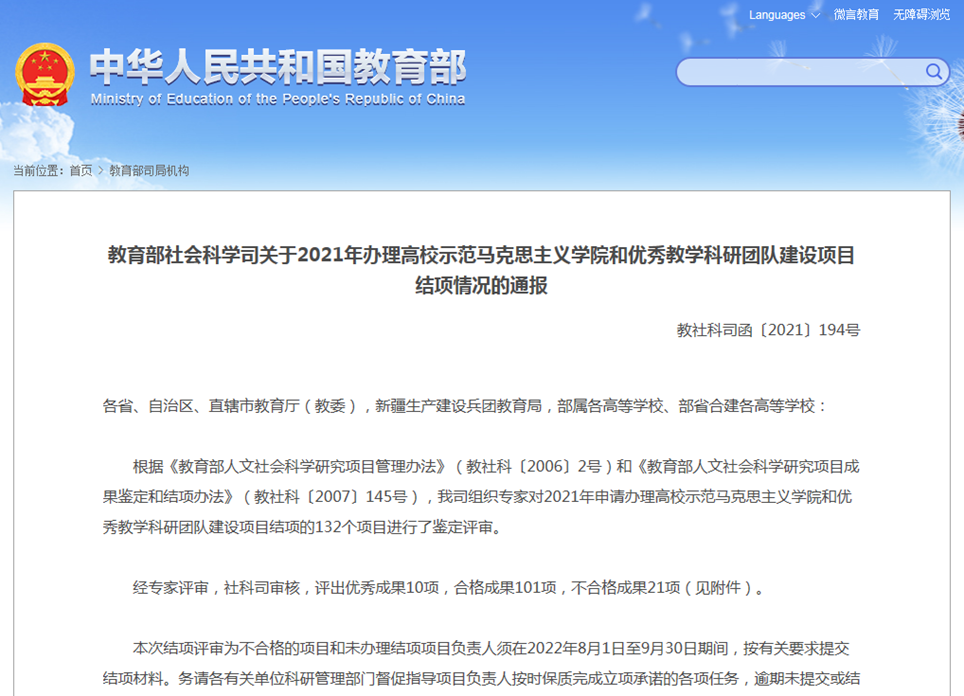
Task: Click the 中华人民共和国教育部 site title
Action: pyautogui.click(x=278, y=67)
